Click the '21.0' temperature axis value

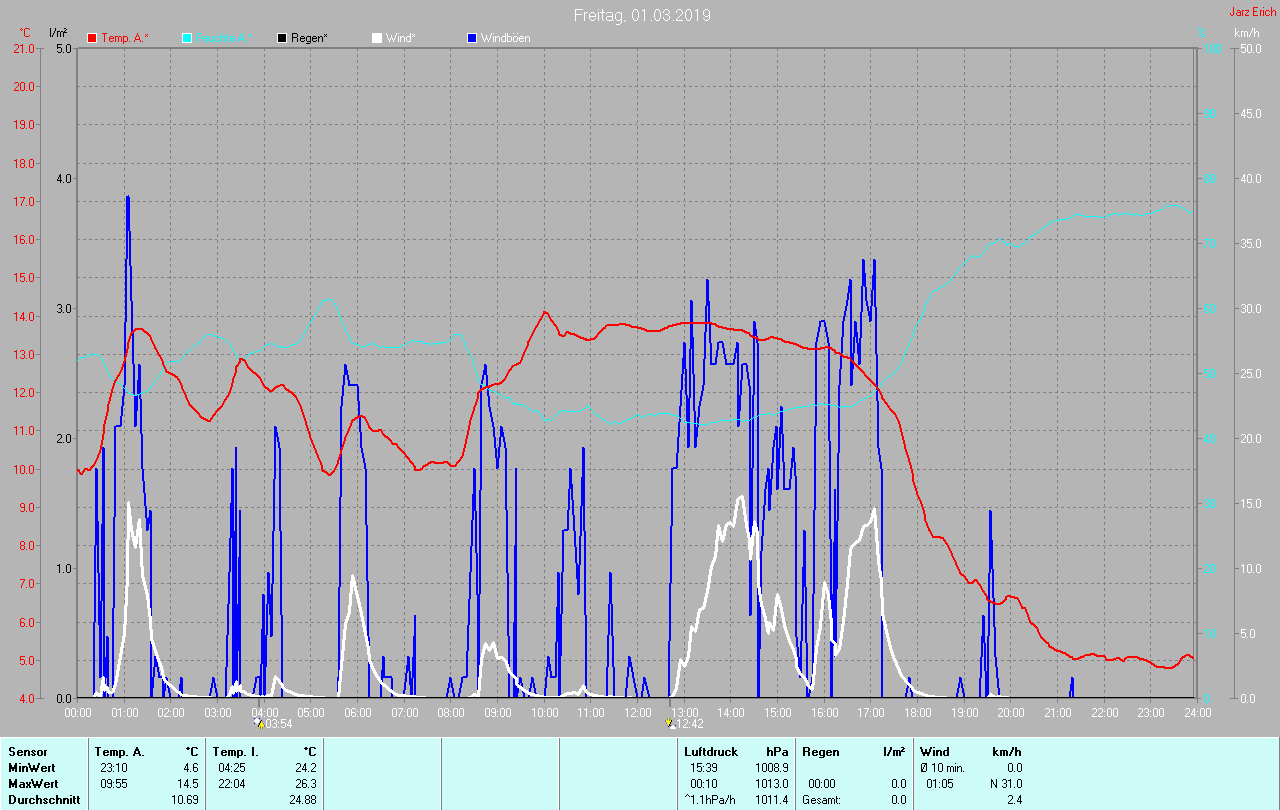point(22,49)
